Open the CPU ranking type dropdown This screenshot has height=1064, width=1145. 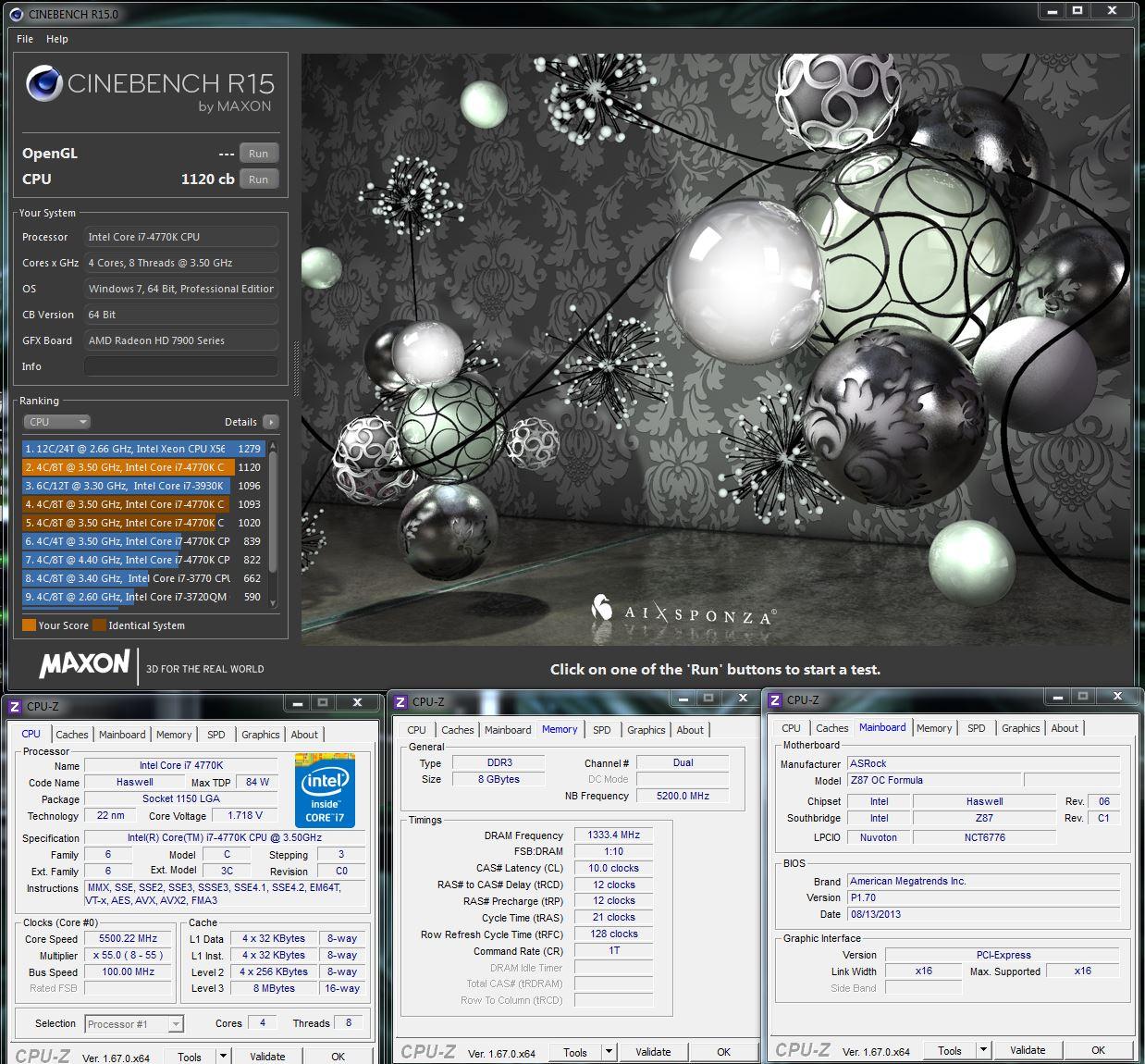point(56,422)
